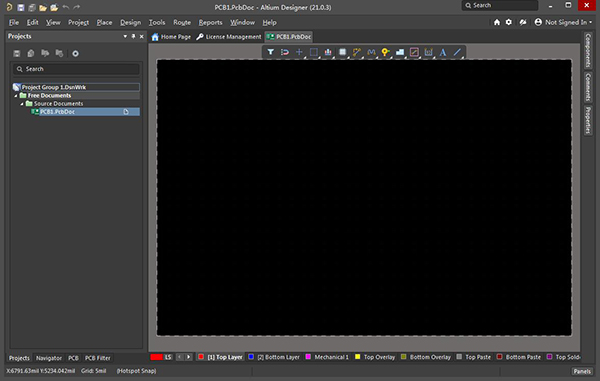The image size is (600, 381).
Task: Click the Altium logo icon
Action: coord(9,7)
